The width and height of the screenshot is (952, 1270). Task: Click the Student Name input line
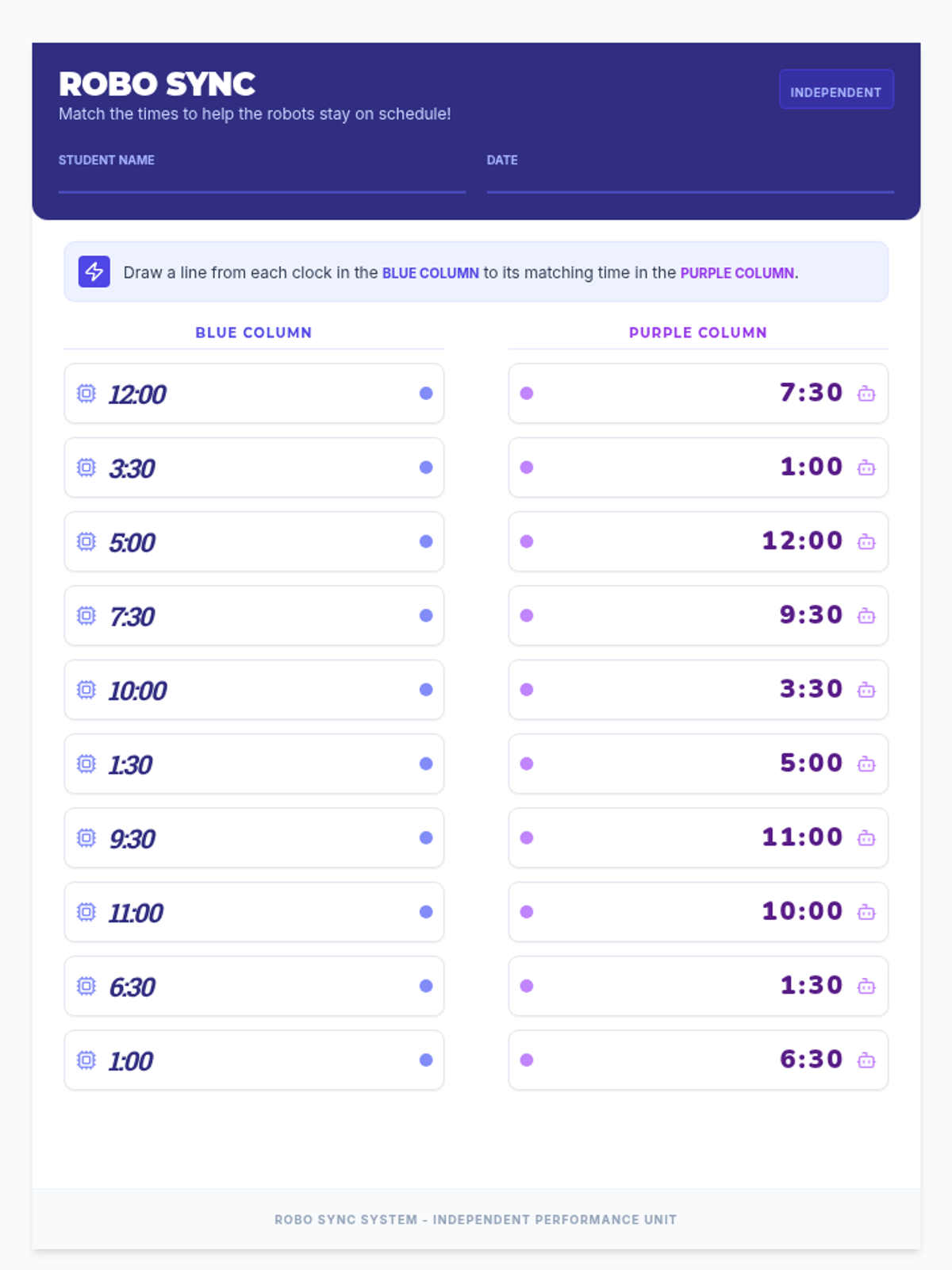tap(262, 181)
